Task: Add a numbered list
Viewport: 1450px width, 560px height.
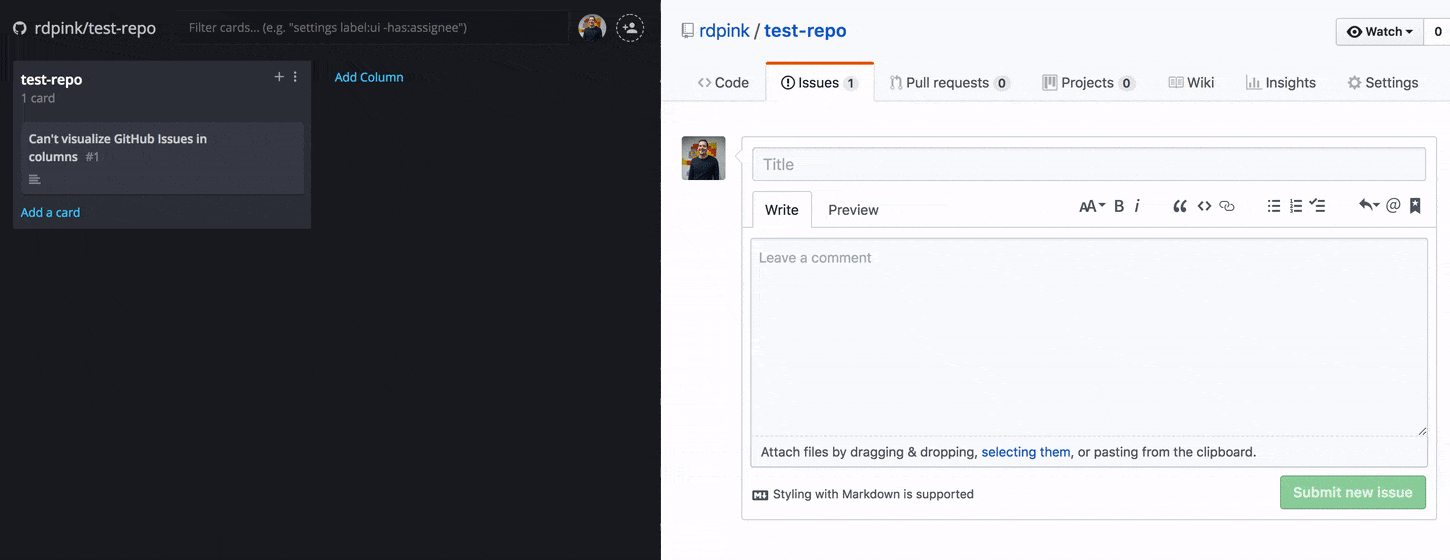Action: pos(1296,206)
